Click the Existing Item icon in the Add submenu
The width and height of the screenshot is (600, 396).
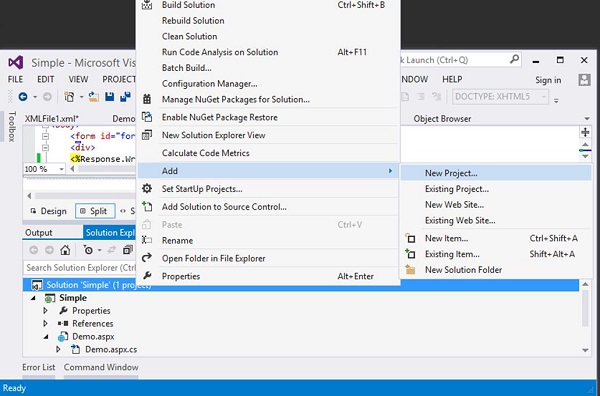(x=410, y=254)
